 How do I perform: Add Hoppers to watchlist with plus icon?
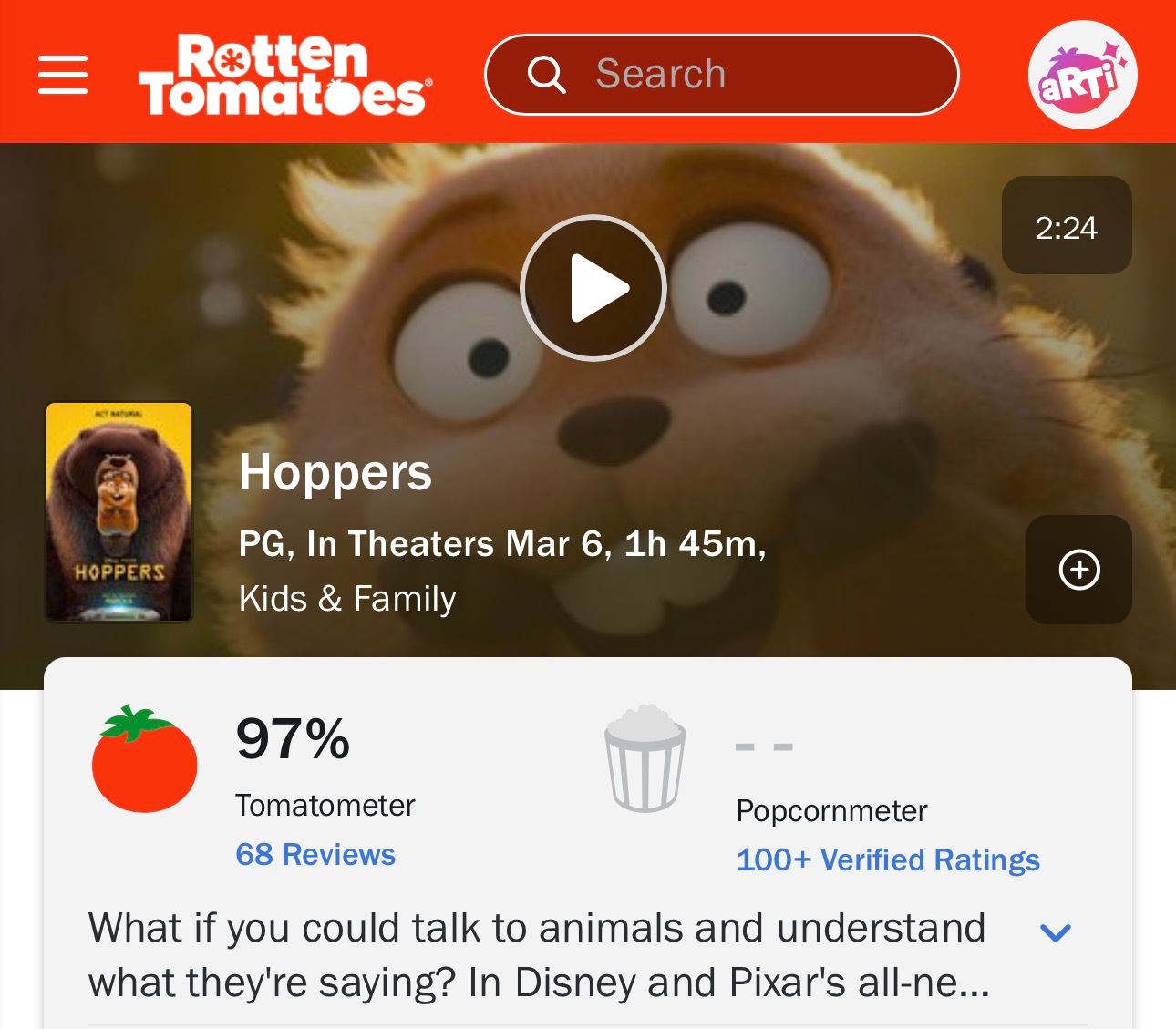tap(1079, 570)
